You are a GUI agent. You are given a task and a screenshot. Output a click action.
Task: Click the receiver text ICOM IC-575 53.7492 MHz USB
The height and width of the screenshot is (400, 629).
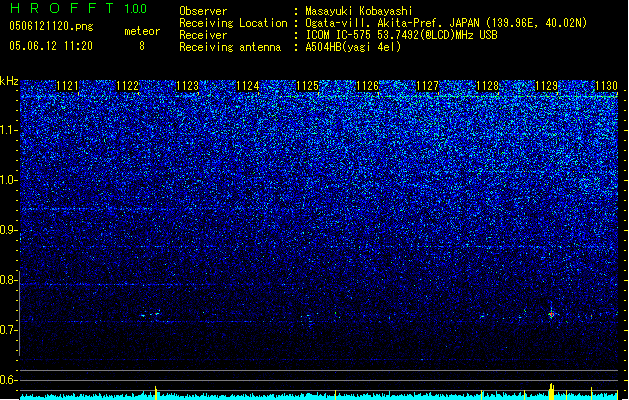[401, 35]
